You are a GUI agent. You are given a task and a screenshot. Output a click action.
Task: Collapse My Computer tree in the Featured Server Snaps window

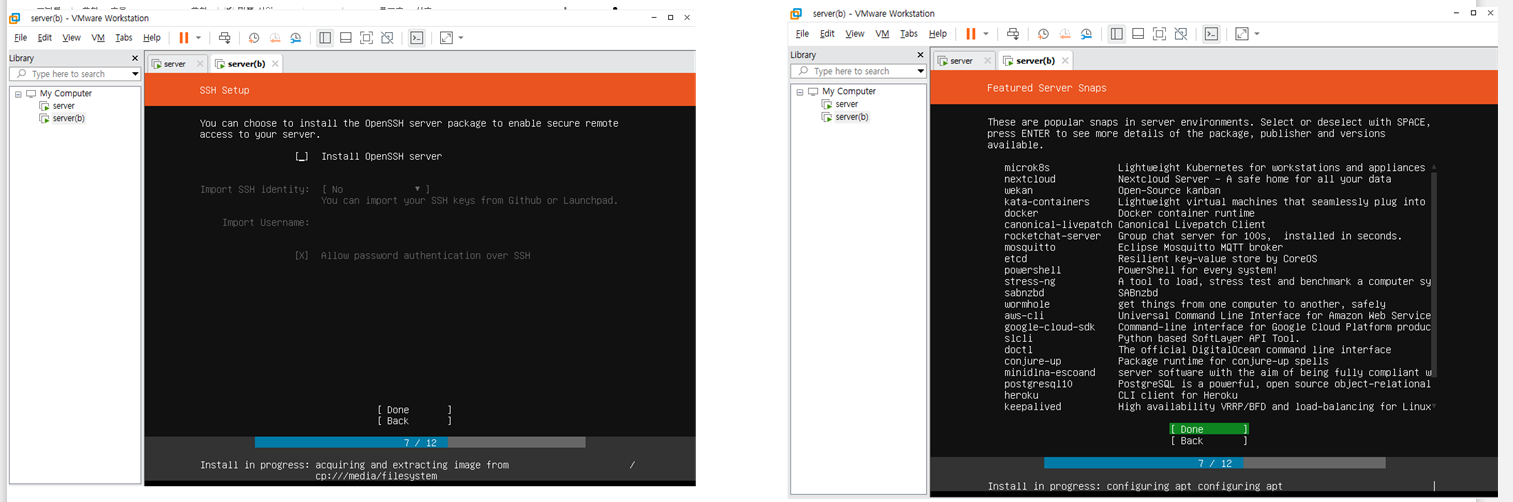800,92
